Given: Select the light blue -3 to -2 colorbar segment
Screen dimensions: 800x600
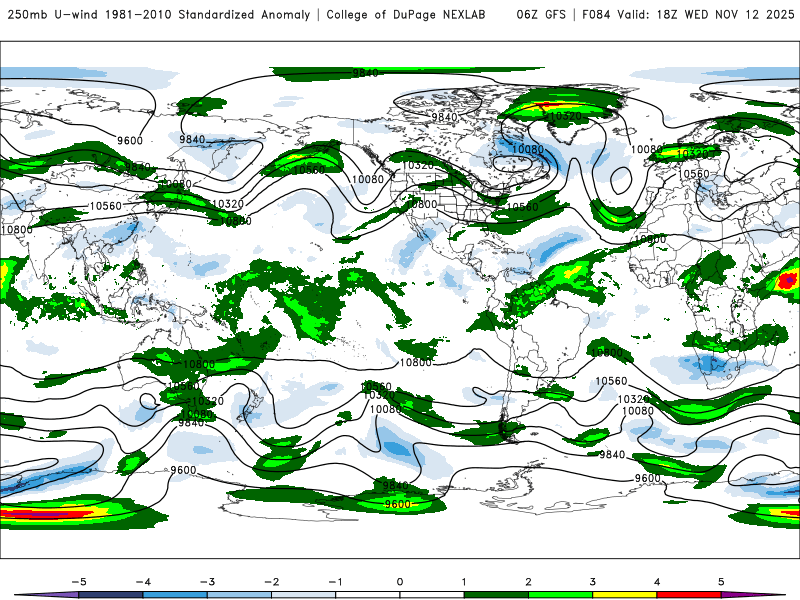Looking at the screenshot, I should (239, 595).
